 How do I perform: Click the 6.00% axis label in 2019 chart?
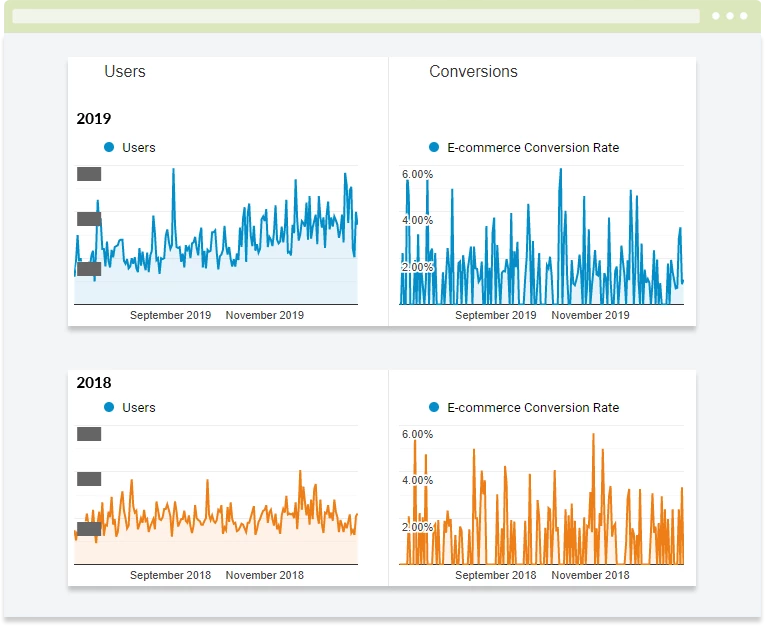[417, 174]
